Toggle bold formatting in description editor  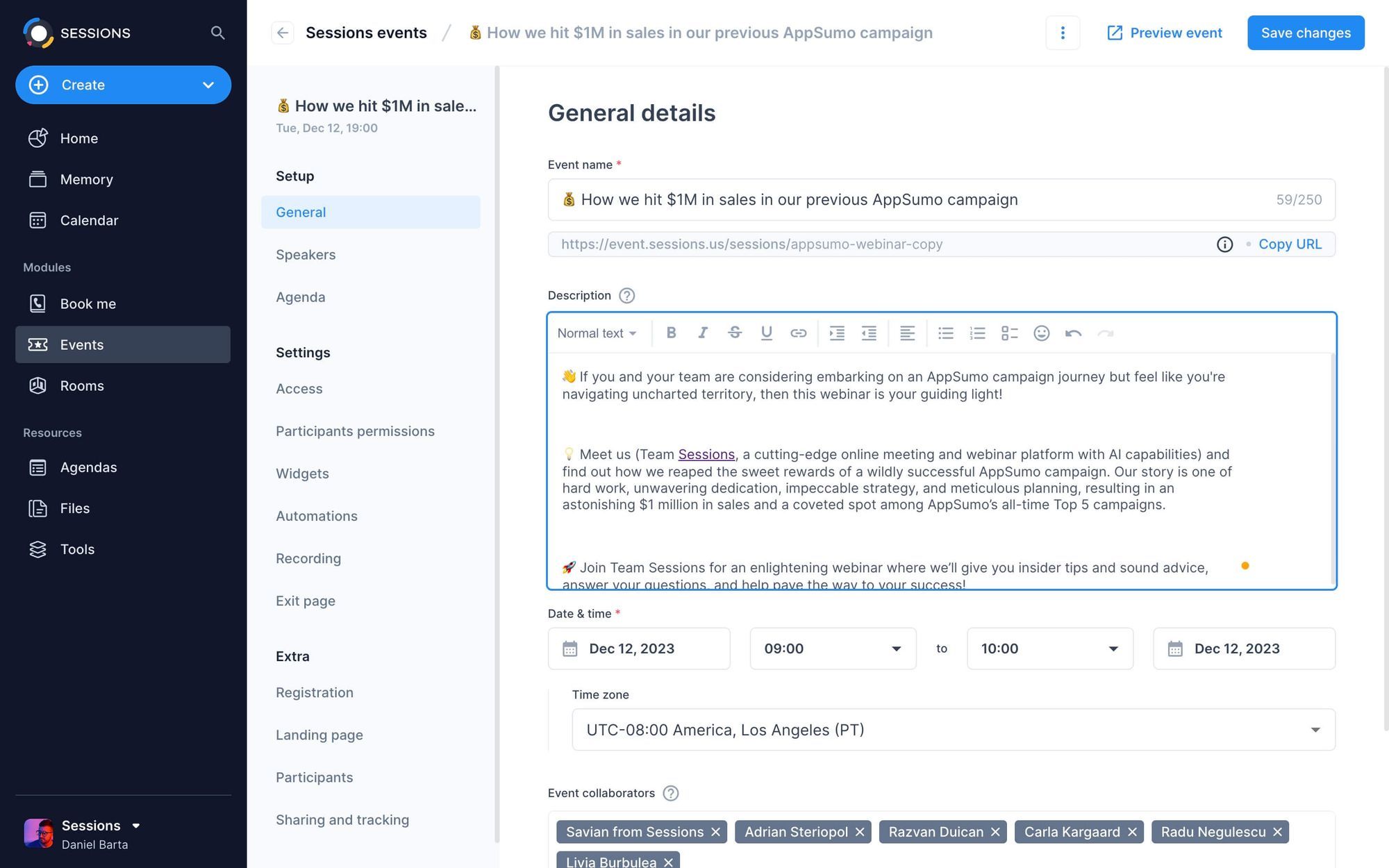click(x=671, y=333)
